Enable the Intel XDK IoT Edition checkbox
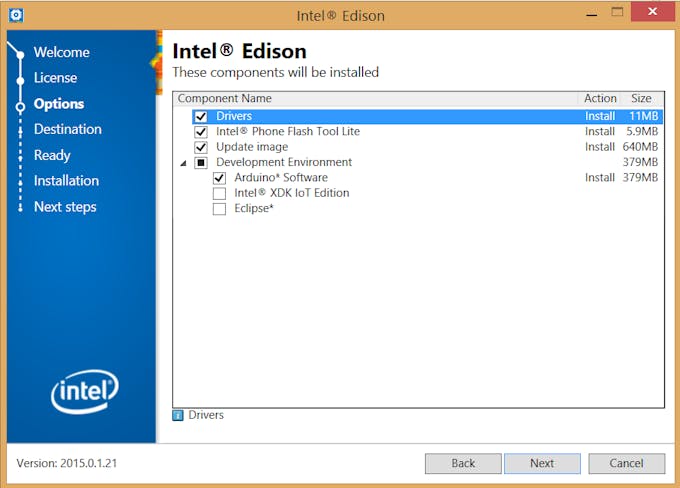Image resolution: width=680 pixels, height=488 pixels. pos(219,193)
